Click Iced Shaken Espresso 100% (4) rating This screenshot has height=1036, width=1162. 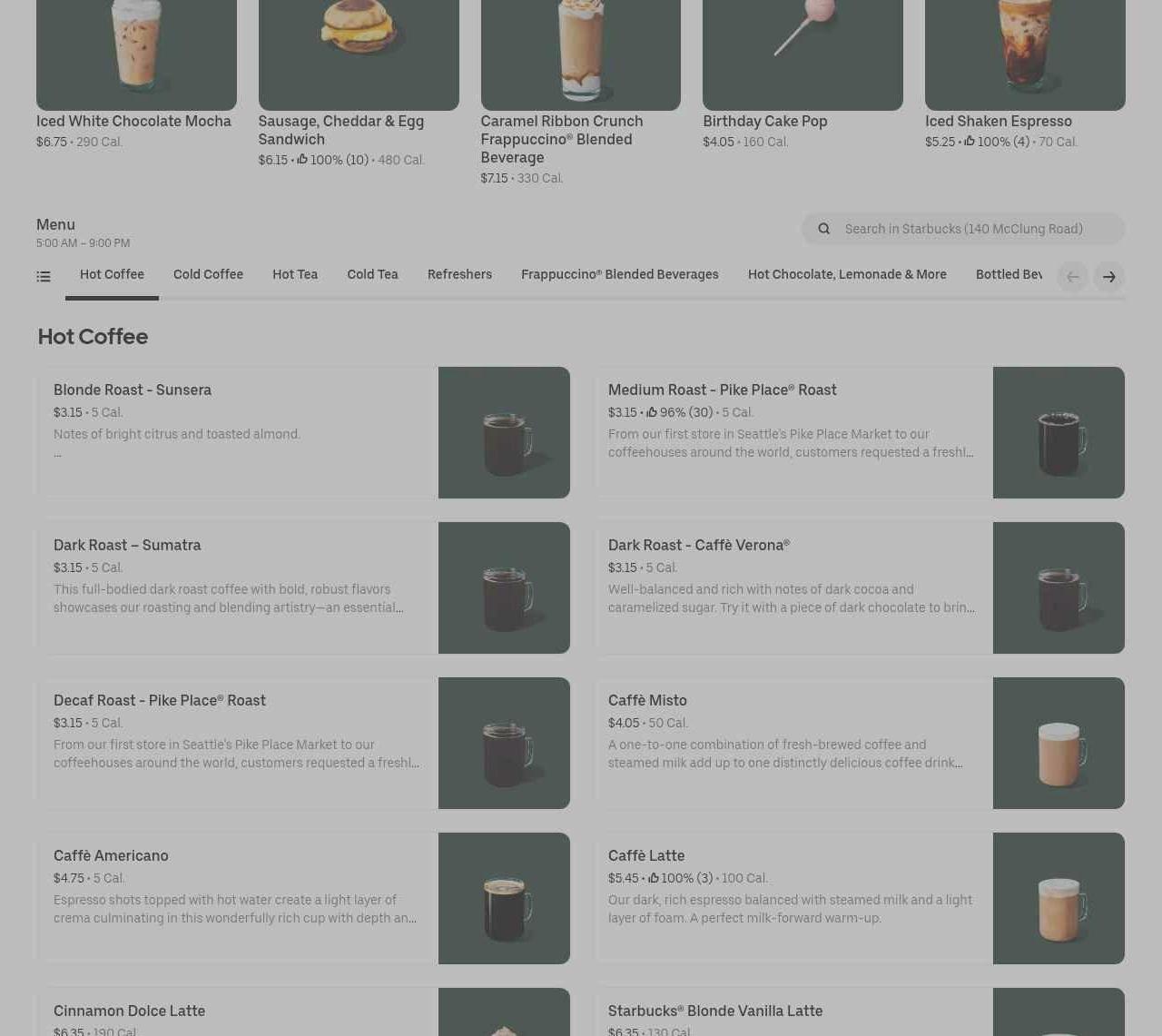997,142
